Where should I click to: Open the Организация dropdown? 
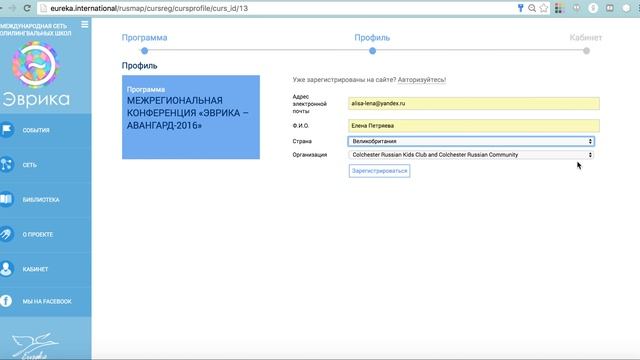(471, 155)
